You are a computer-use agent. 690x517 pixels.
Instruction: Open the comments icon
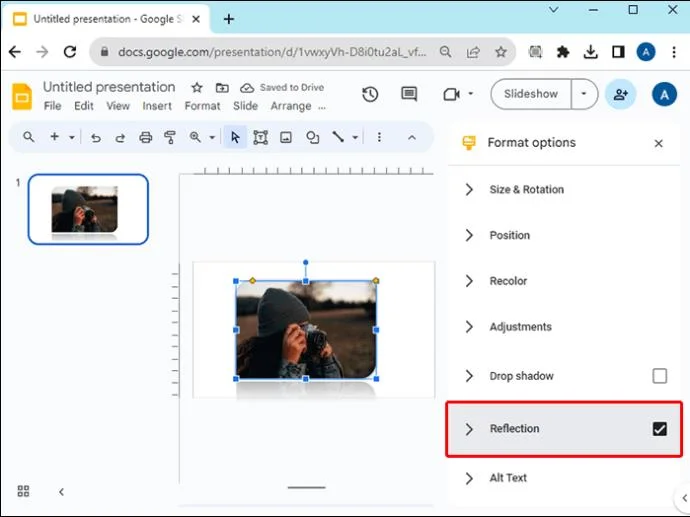409,94
